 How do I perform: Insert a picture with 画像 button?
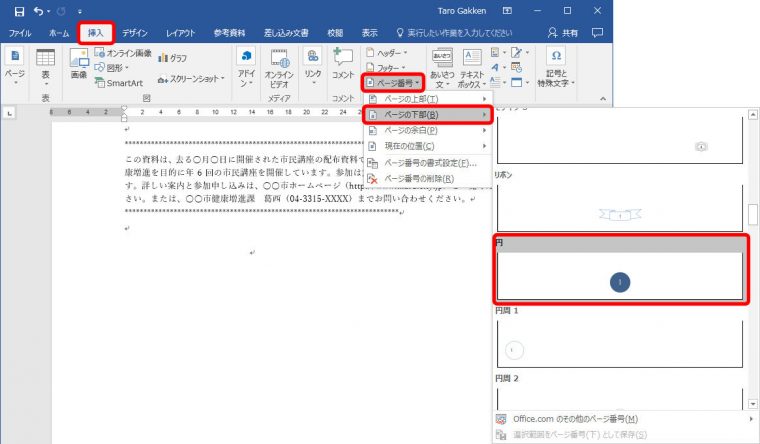click(x=79, y=63)
